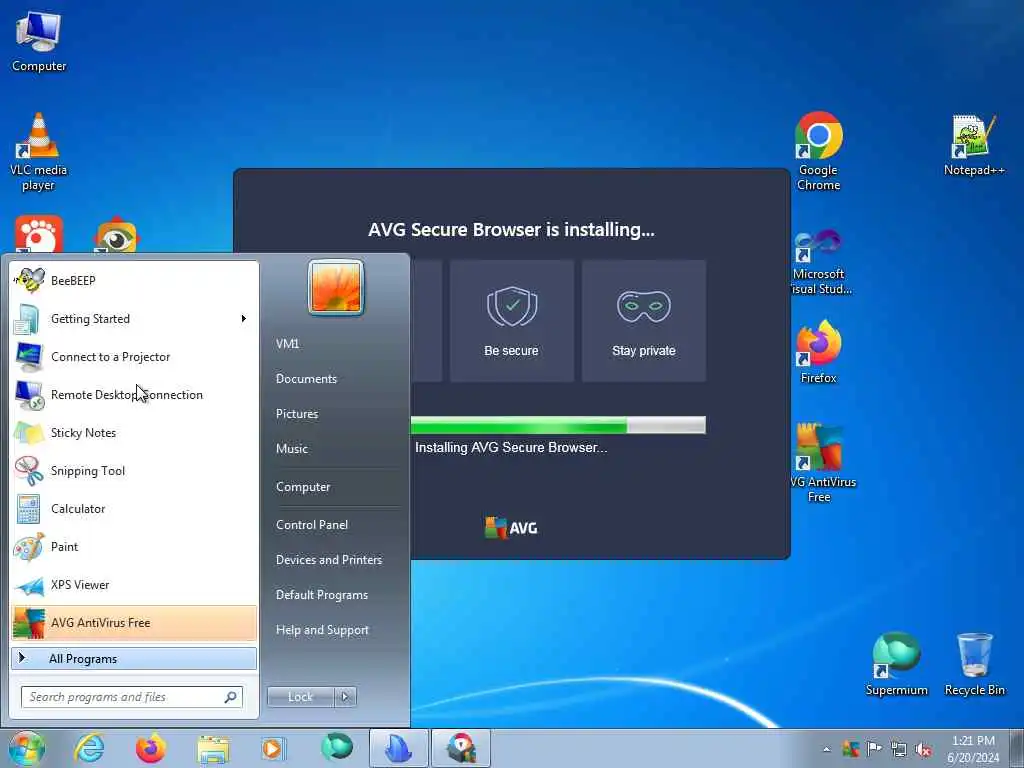Launch the Snipping Tool
The height and width of the screenshot is (768, 1024).
134,471
